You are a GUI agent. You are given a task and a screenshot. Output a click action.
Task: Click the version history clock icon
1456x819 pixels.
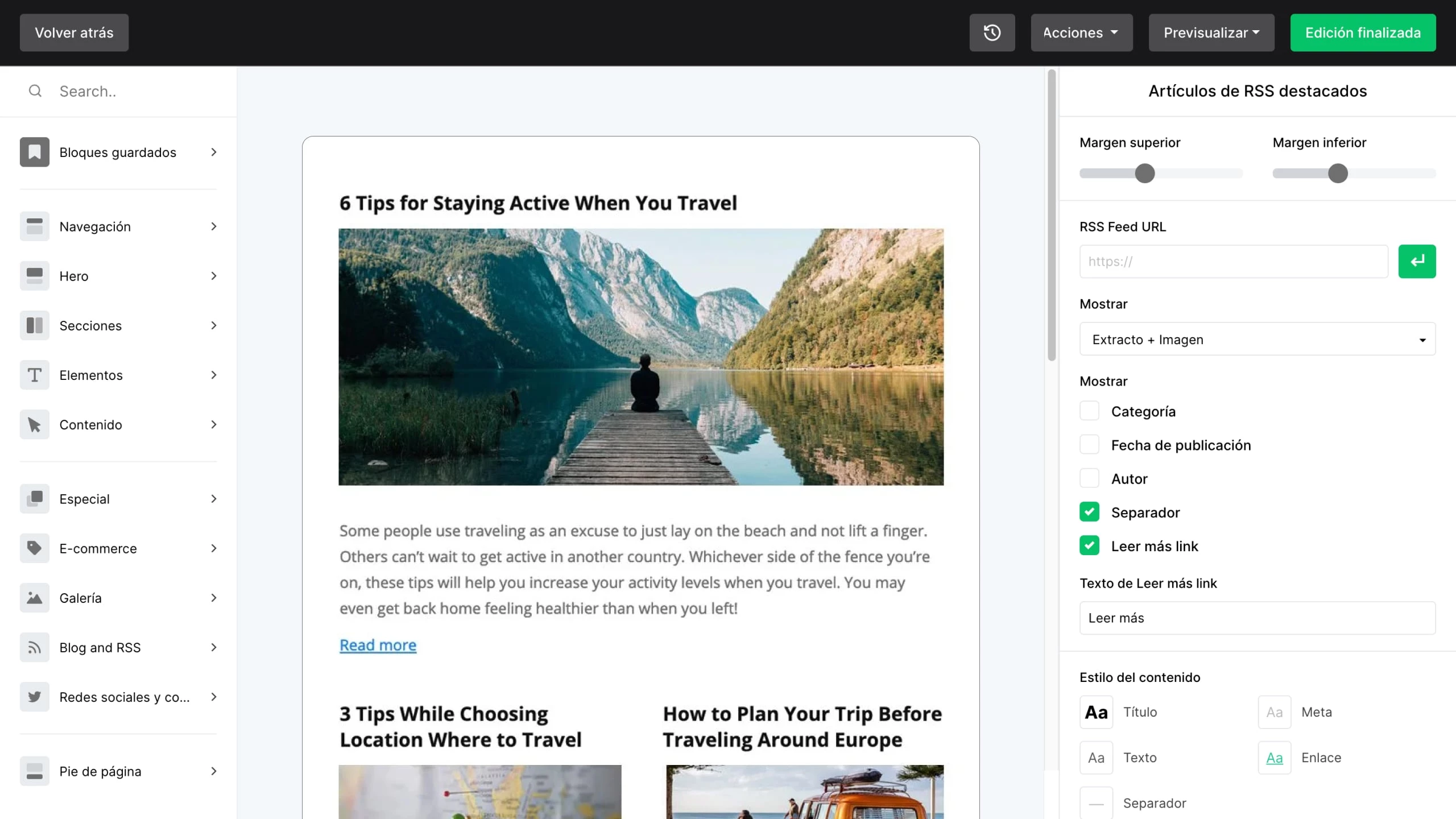[x=992, y=32]
